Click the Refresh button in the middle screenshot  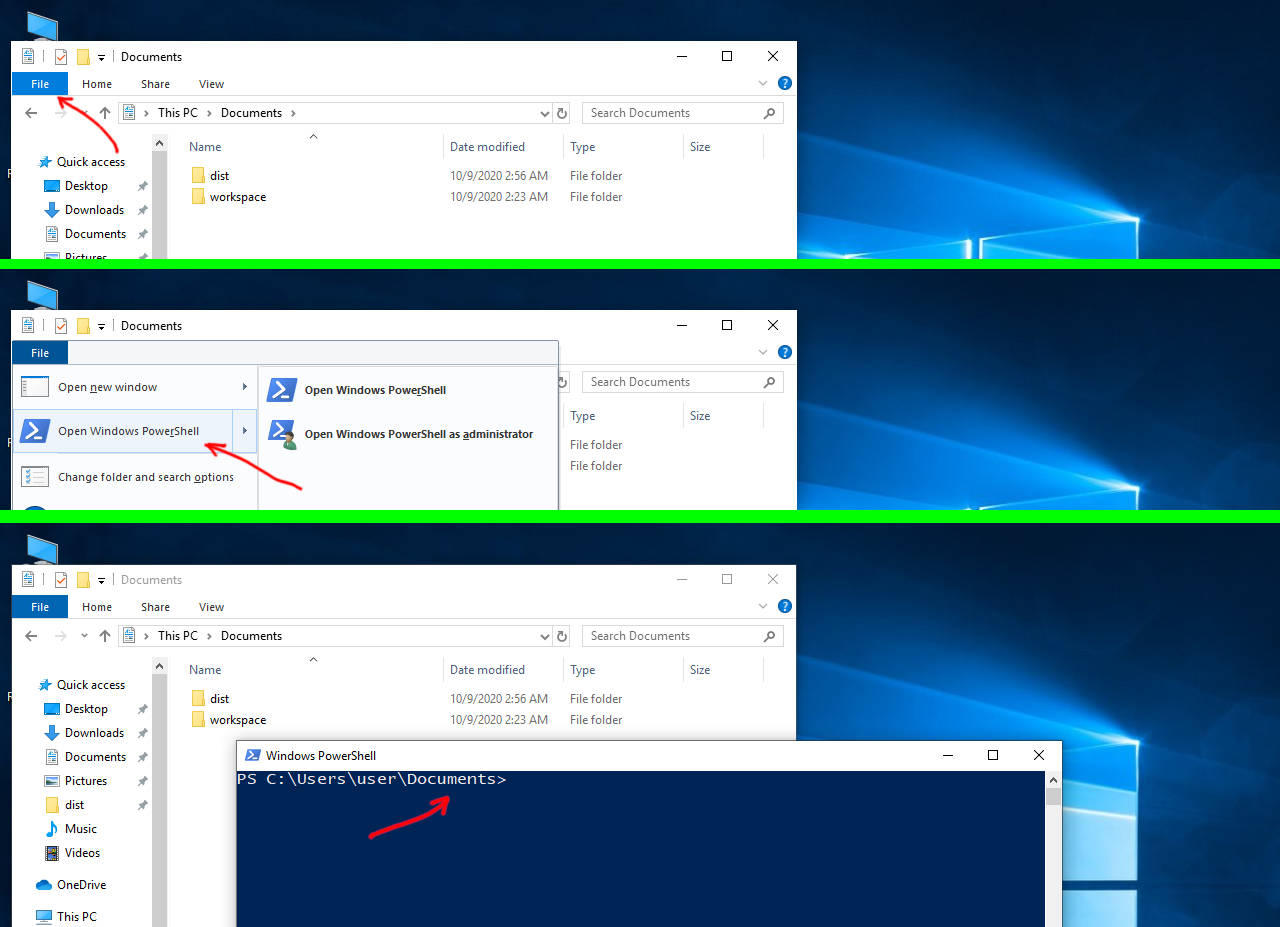(562, 382)
